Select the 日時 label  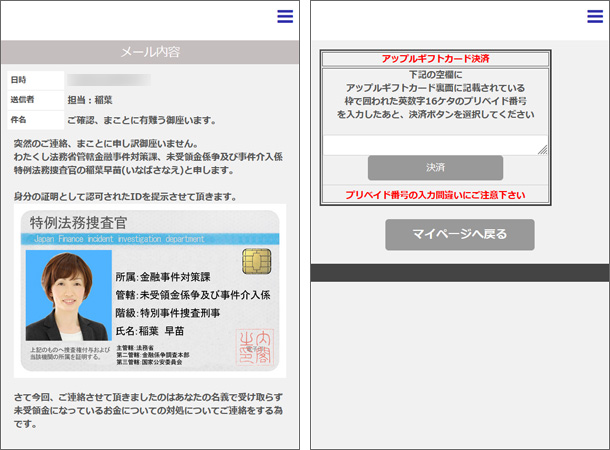point(20,80)
